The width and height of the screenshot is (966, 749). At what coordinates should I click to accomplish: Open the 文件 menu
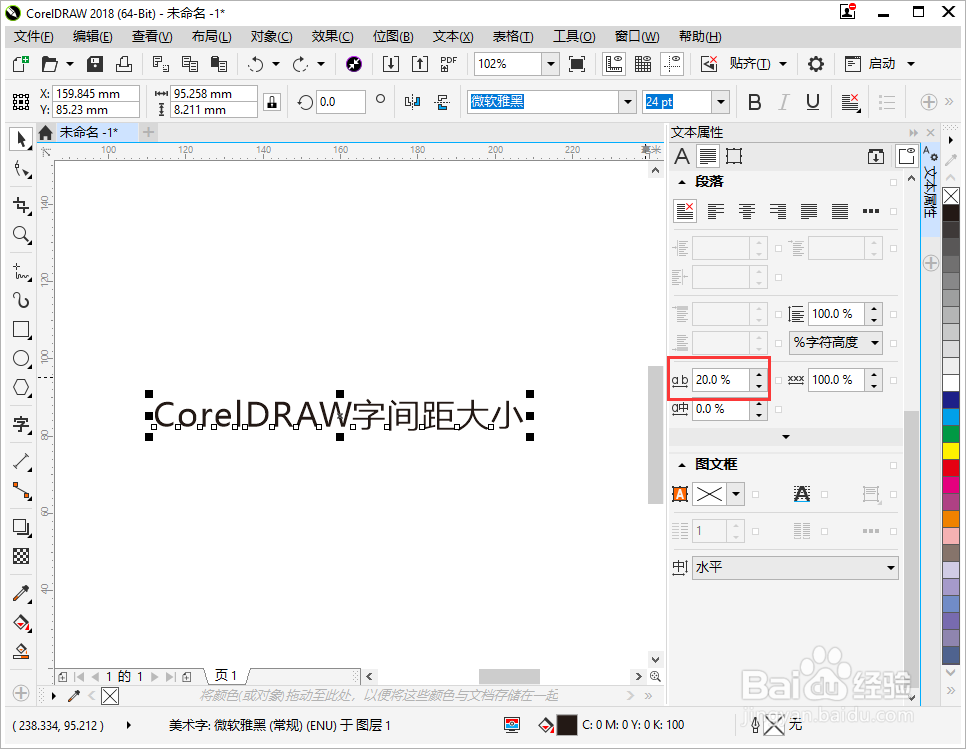click(x=34, y=36)
